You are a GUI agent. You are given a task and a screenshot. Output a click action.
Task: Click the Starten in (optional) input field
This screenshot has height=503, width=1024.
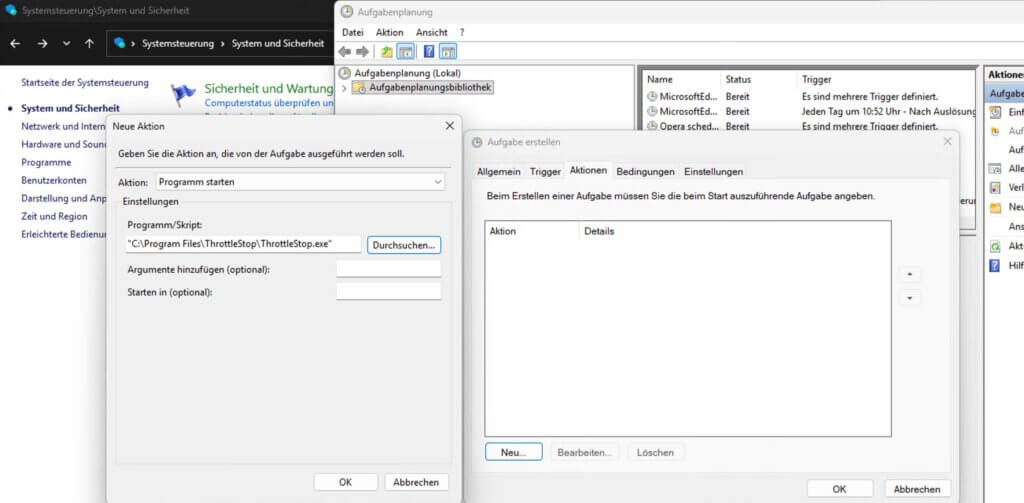pos(389,292)
